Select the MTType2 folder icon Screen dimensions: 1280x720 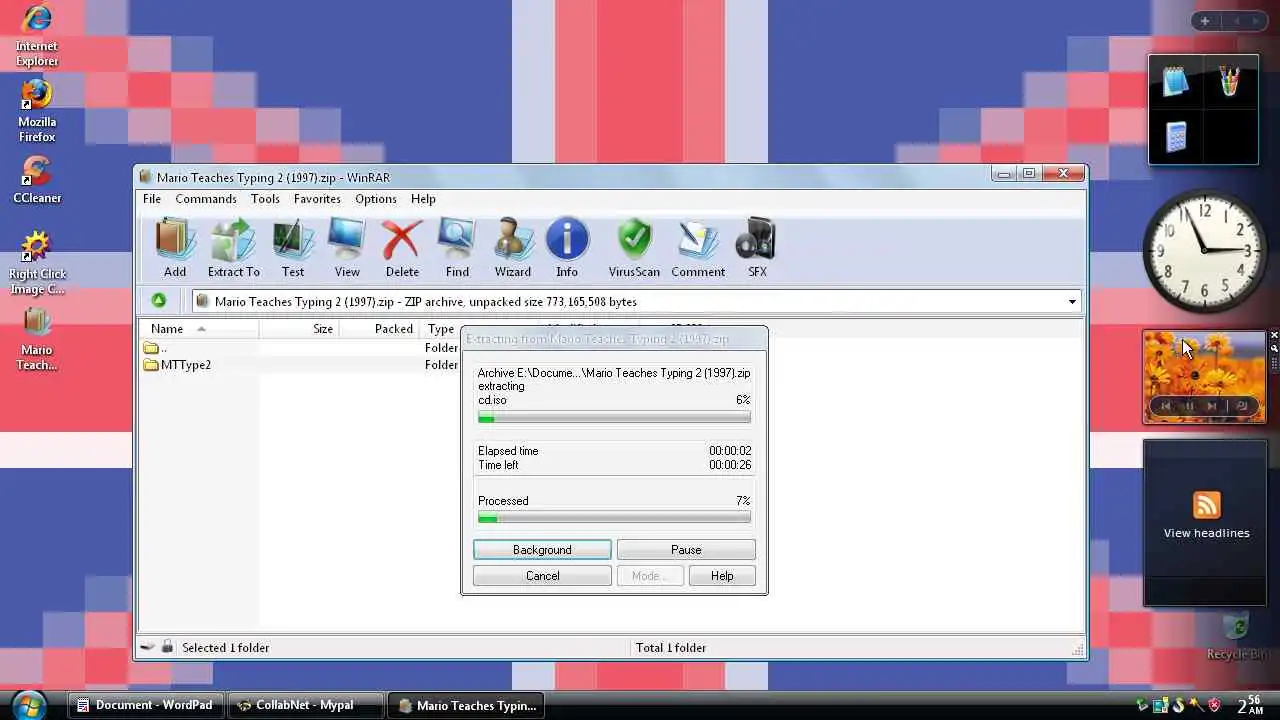(151, 365)
